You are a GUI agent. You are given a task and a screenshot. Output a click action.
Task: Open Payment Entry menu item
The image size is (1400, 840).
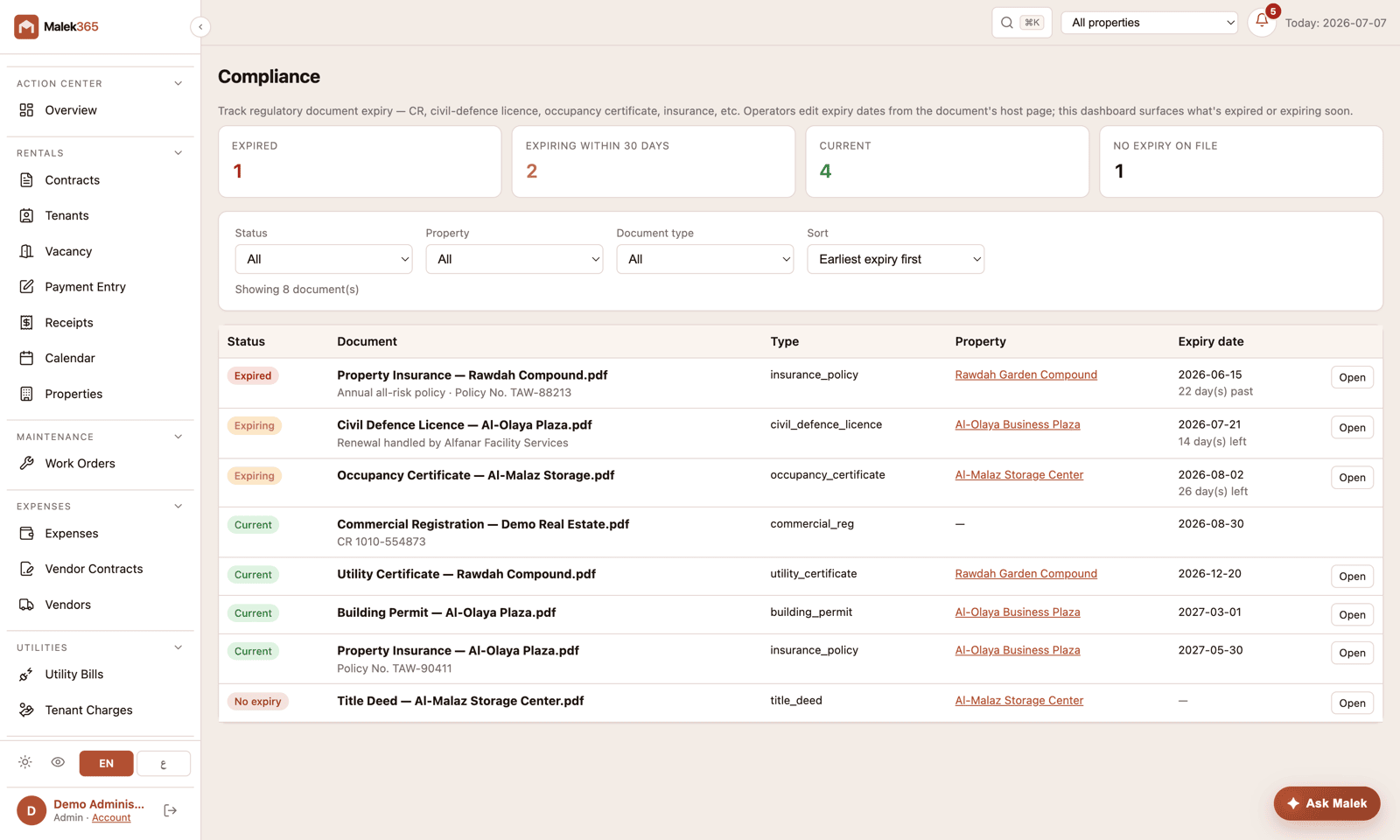point(100,287)
